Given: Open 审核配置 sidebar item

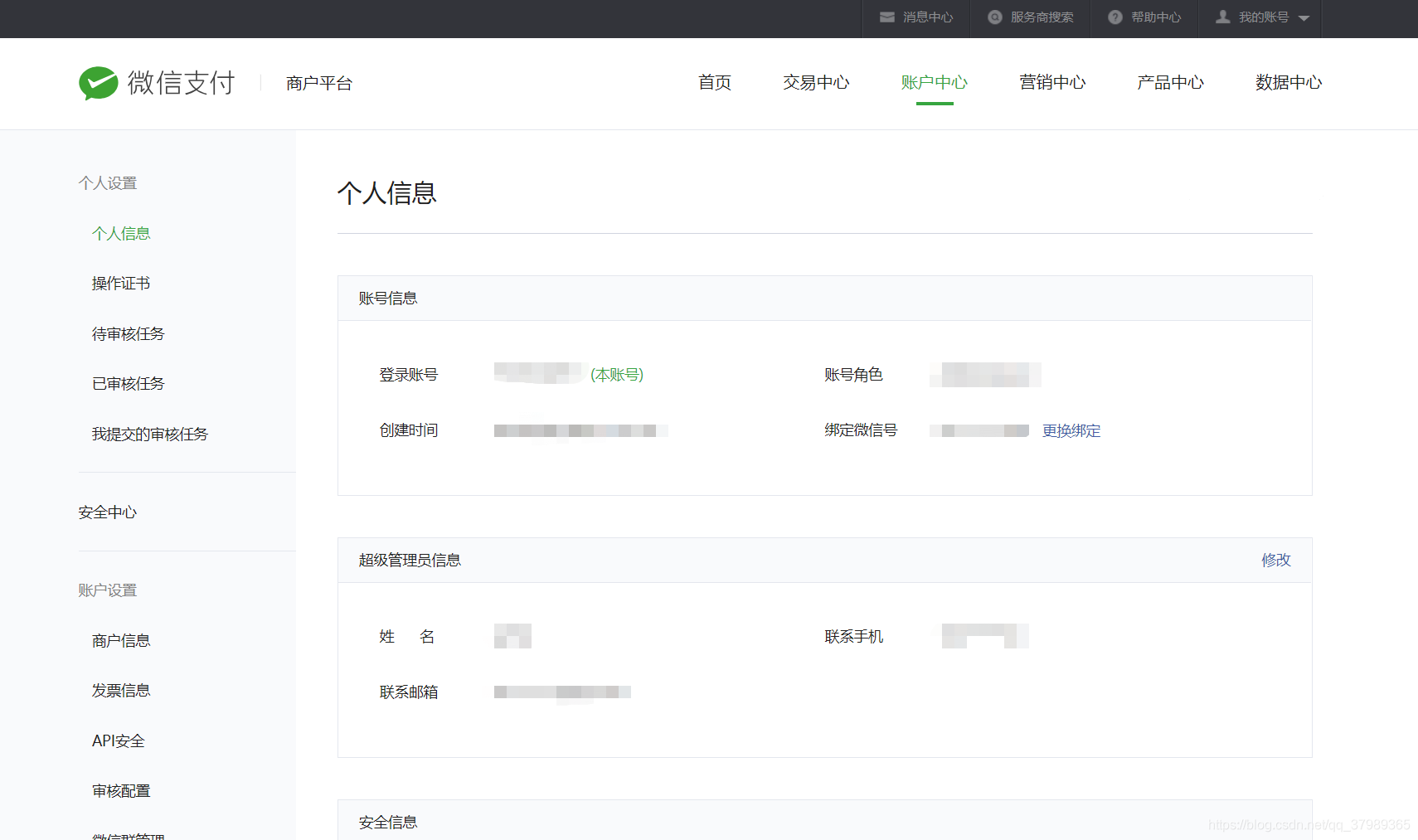Looking at the screenshot, I should [121, 791].
